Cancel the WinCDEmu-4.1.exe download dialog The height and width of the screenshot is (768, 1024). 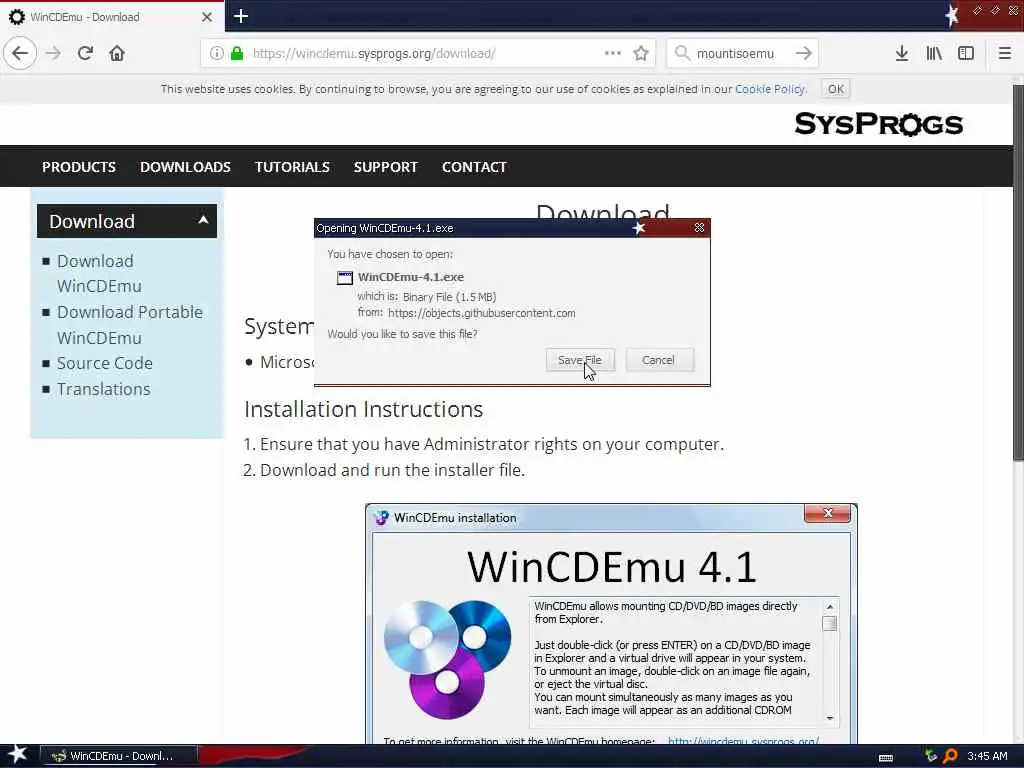point(659,360)
